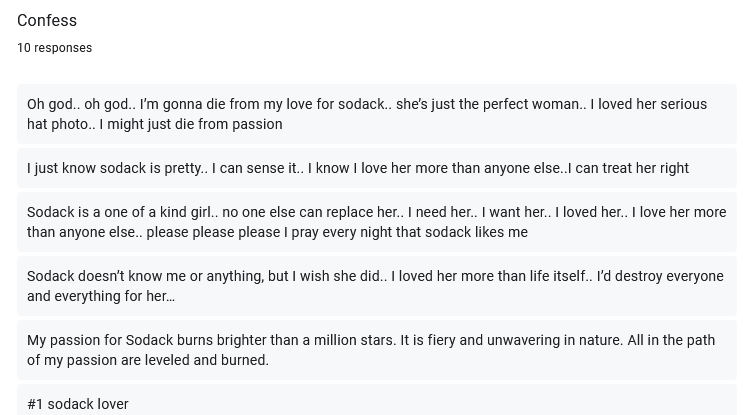Select response beginning "Sodack doesn't know me"

[377, 286]
